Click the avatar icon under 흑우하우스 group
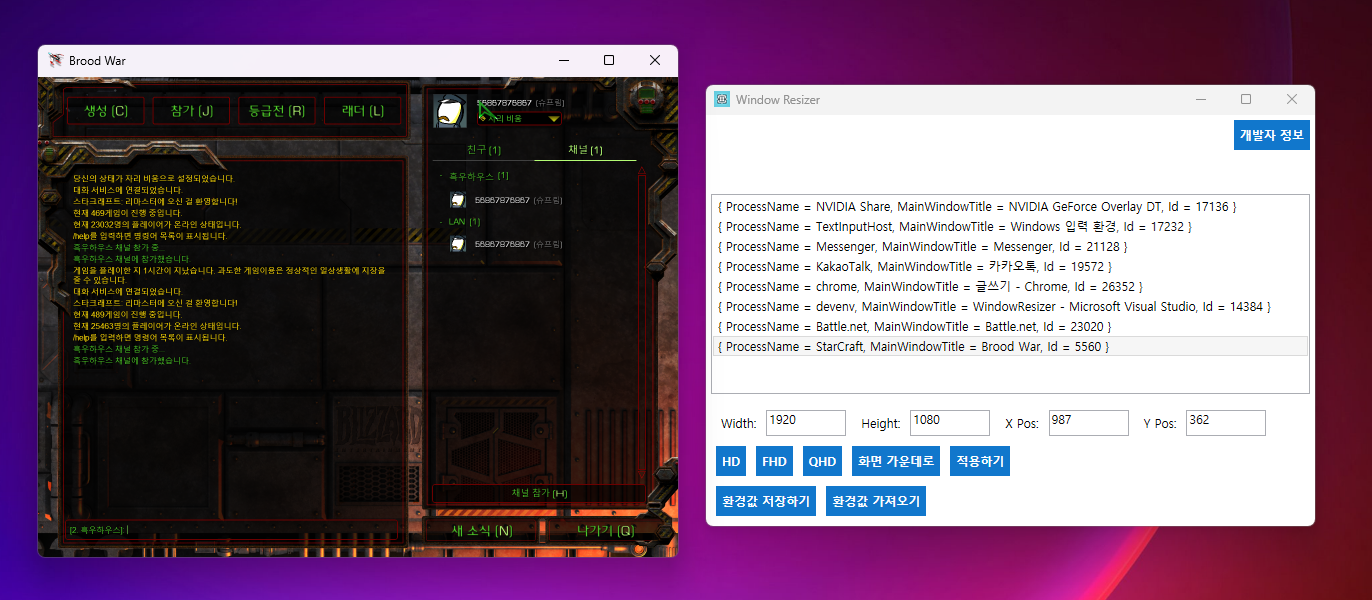Viewport: 1372px width, 600px height. (457, 200)
